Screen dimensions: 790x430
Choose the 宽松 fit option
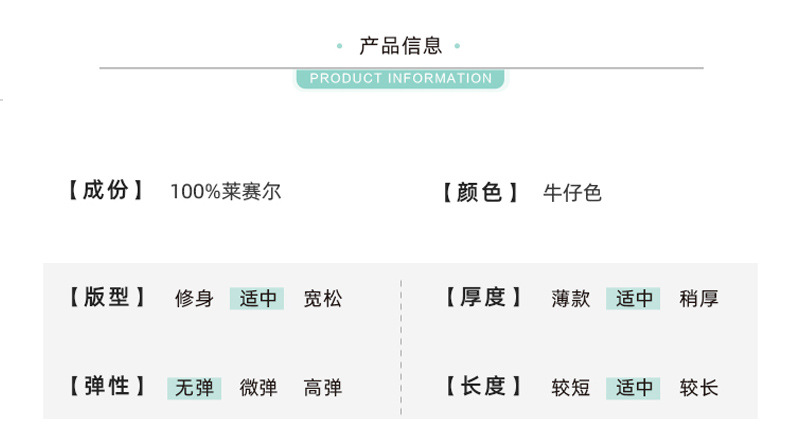(x=322, y=298)
